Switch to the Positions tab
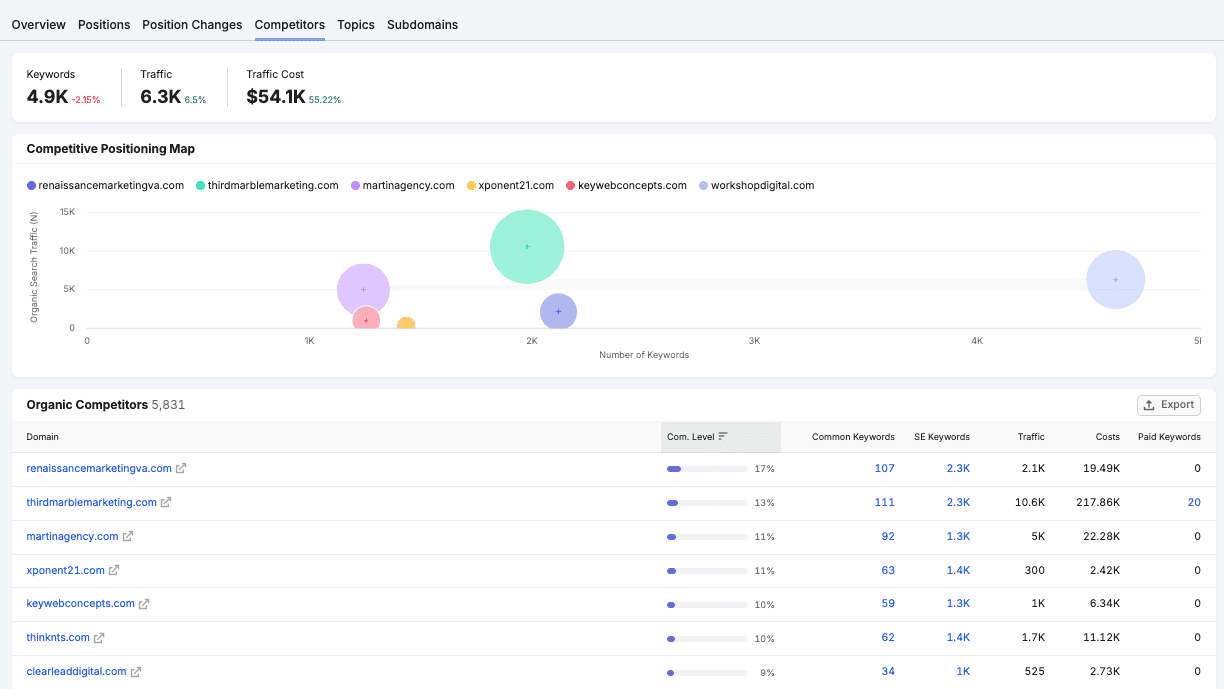1224x689 pixels. pos(104,24)
